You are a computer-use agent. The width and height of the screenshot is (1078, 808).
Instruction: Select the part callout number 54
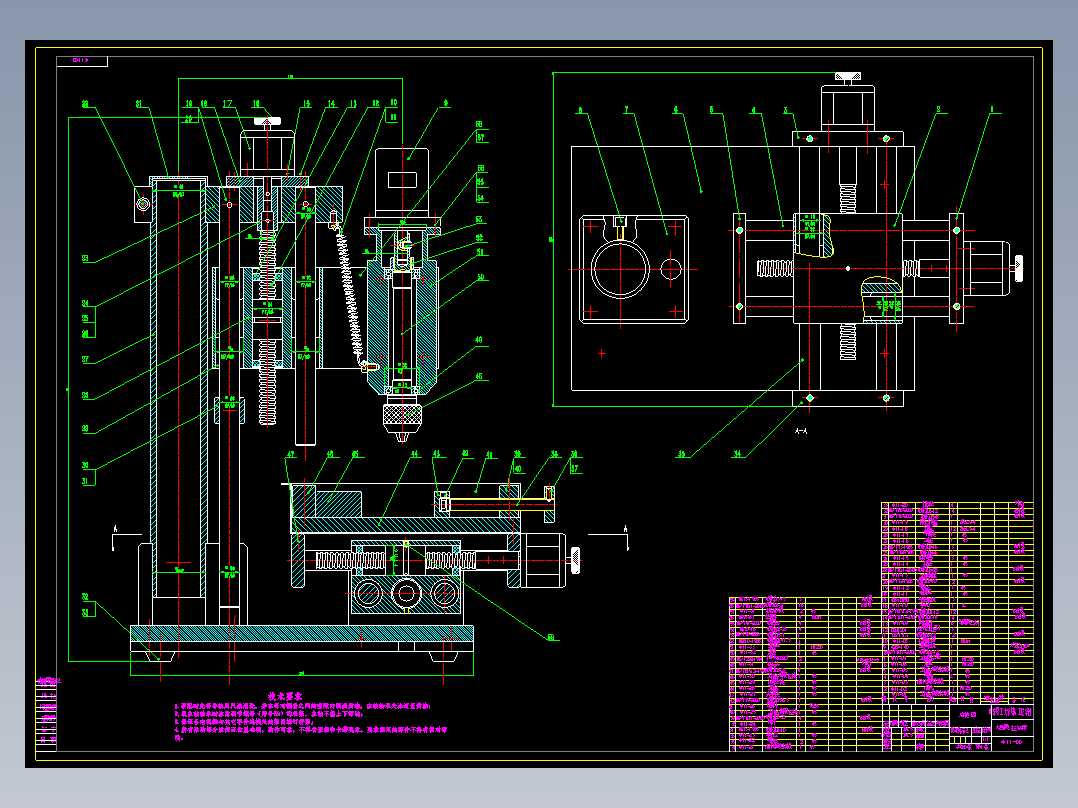(480, 198)
